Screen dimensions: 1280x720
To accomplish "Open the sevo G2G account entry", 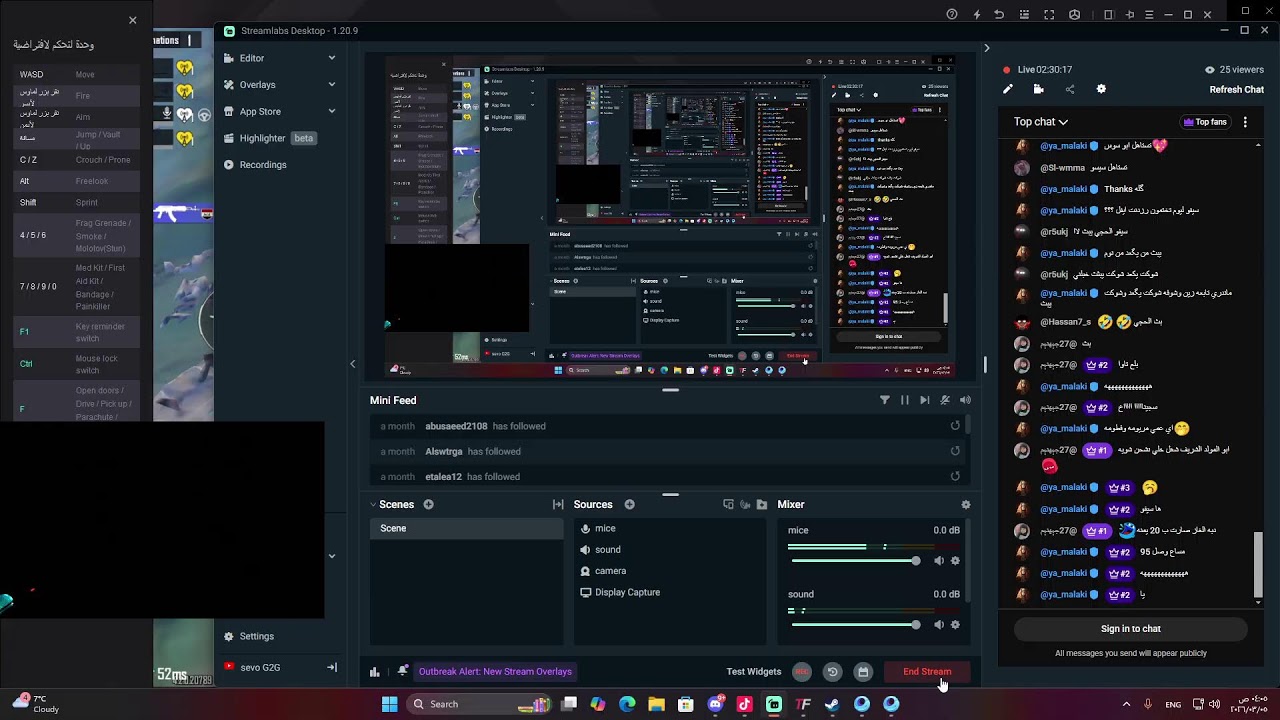I will coord(260,667).
